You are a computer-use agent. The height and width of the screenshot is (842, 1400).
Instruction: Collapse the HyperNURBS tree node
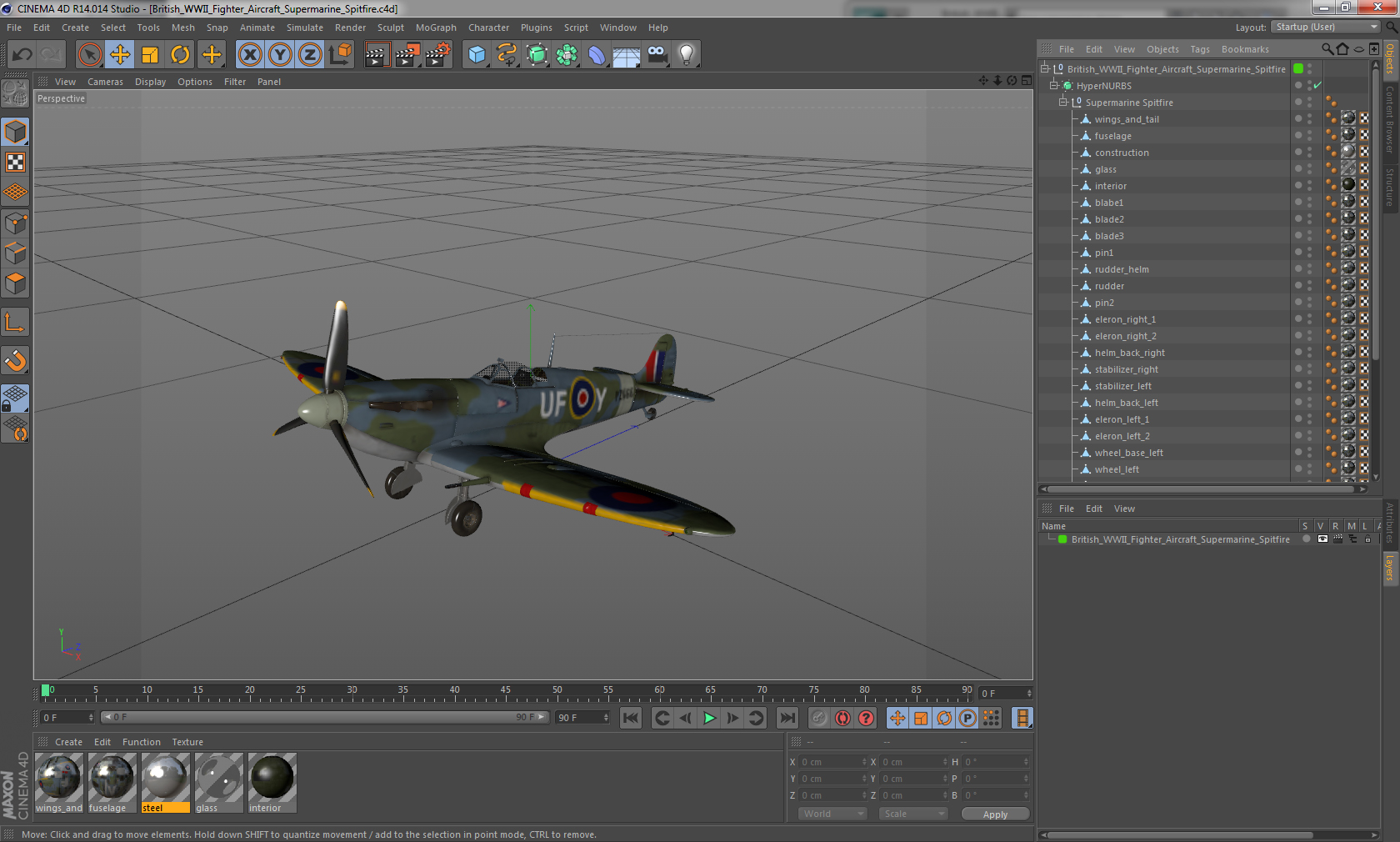pyautogui.click(x=1054, y=86)
